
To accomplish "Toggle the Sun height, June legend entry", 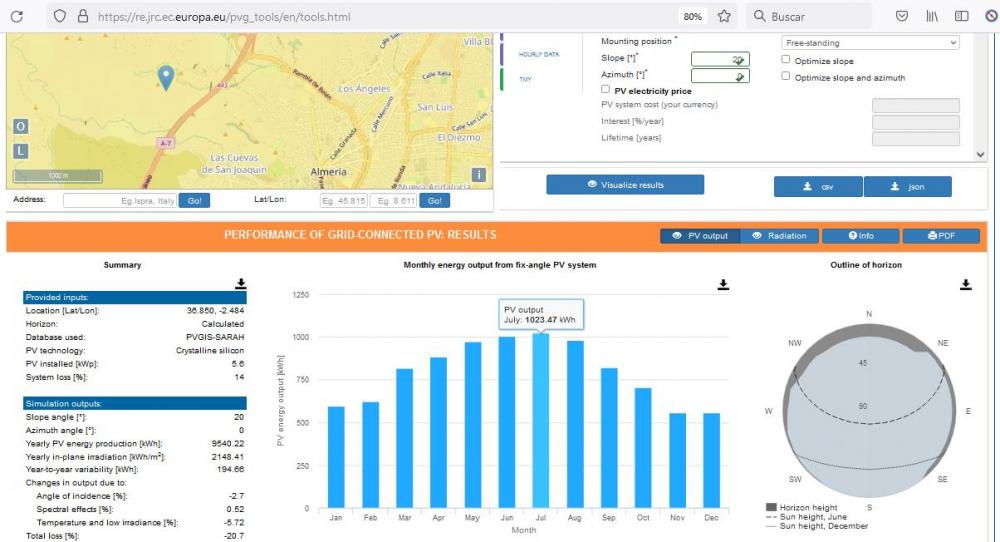I will pos(806,517).
